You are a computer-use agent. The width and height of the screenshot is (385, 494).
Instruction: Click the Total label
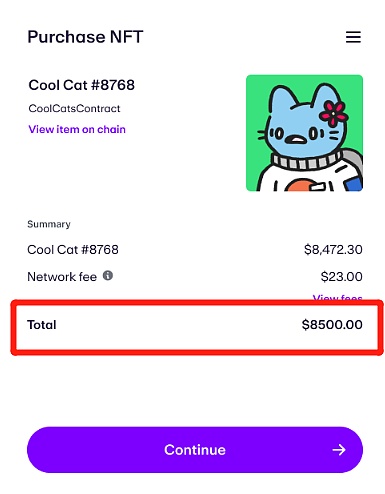tap(42, 325)
